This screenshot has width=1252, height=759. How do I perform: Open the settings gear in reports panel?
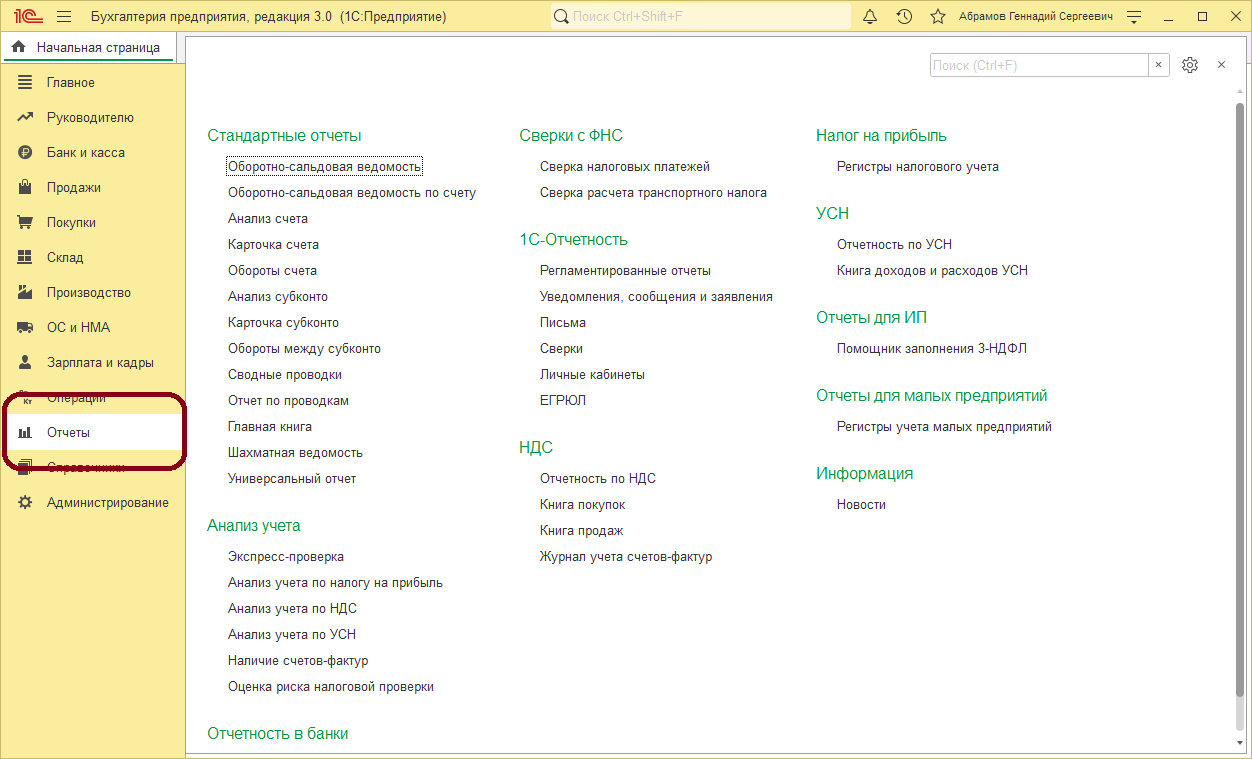(1189, 65)
